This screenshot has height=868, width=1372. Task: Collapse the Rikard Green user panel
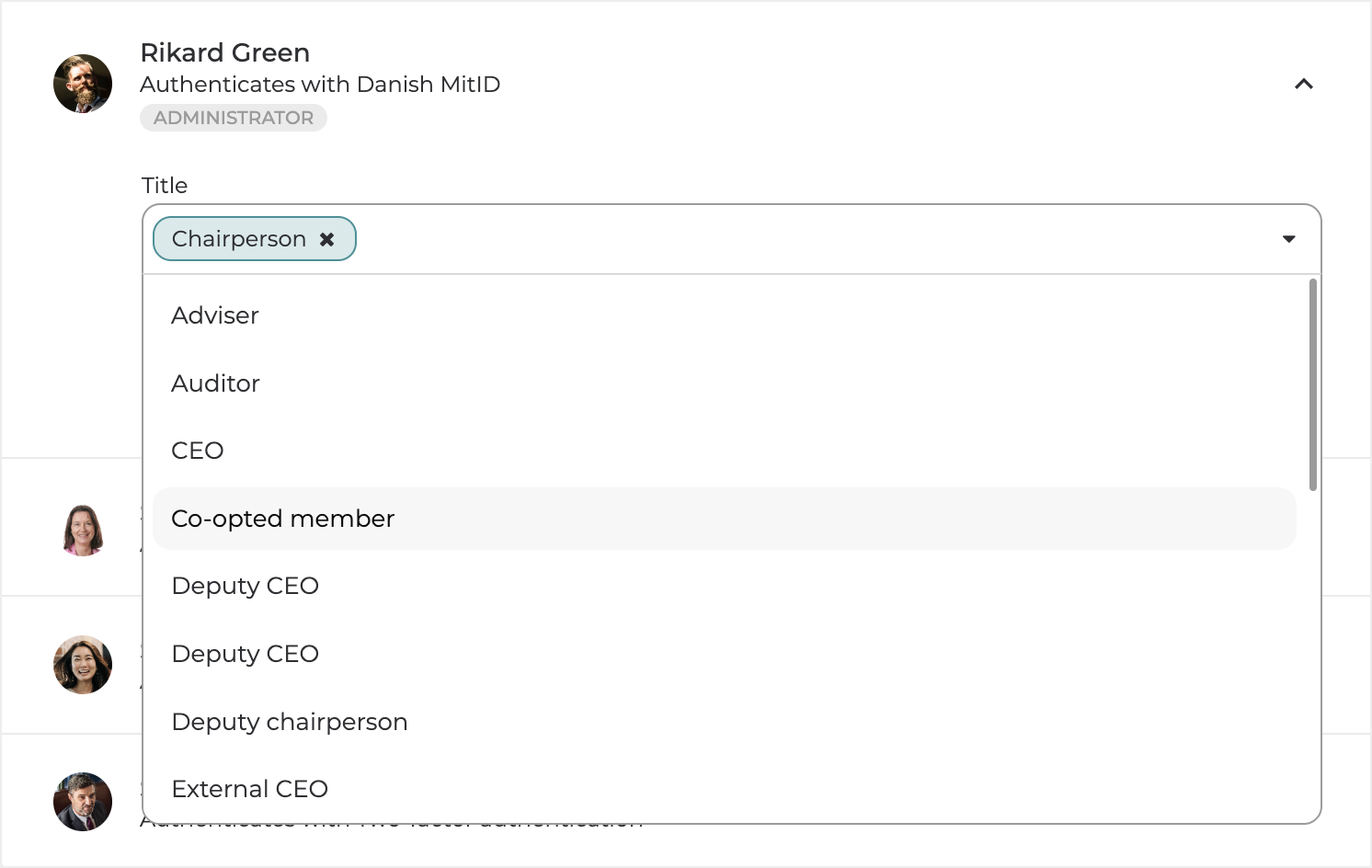(x=1303, y=85)
